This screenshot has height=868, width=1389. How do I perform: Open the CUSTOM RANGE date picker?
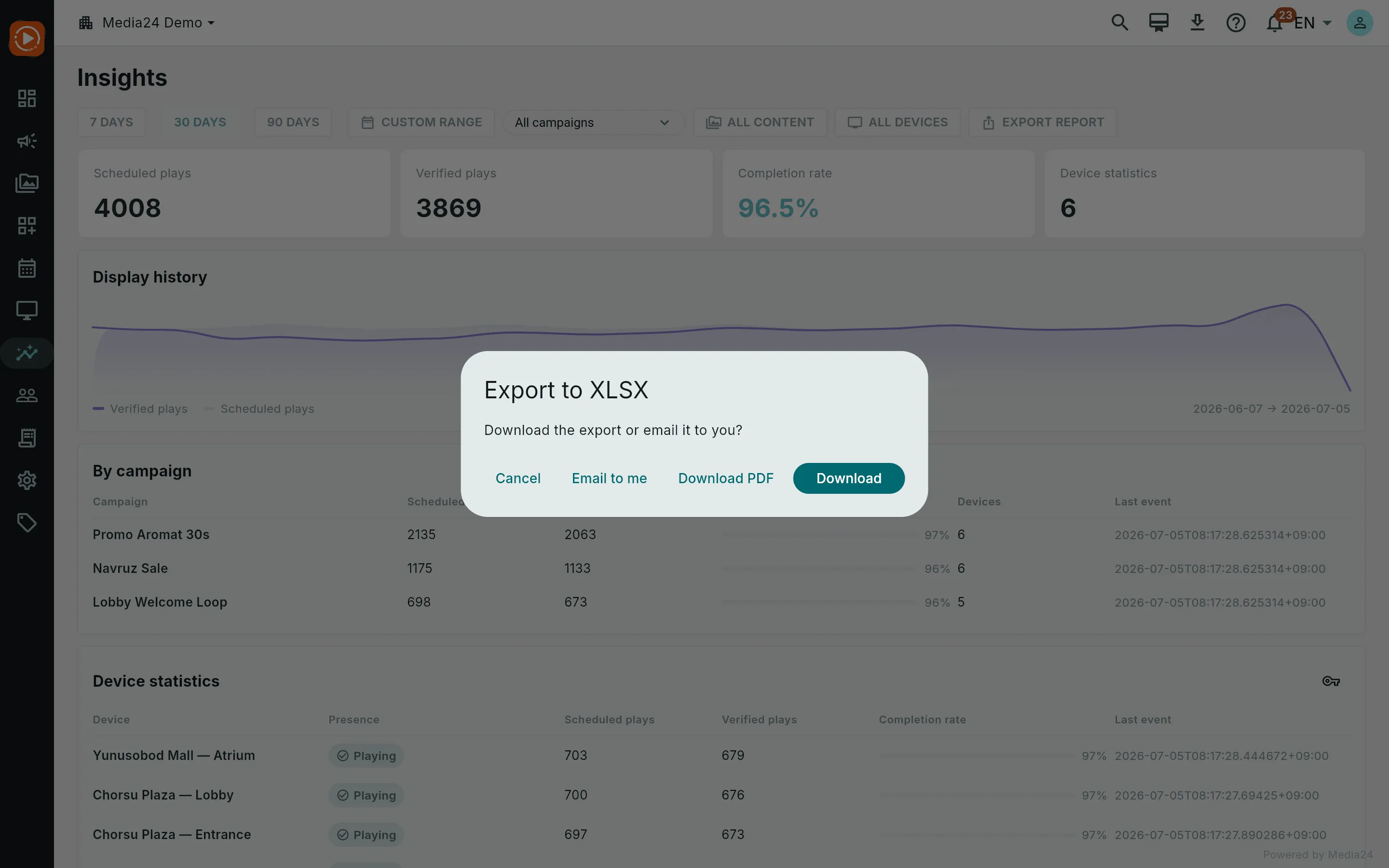click(x=422, y=122)
